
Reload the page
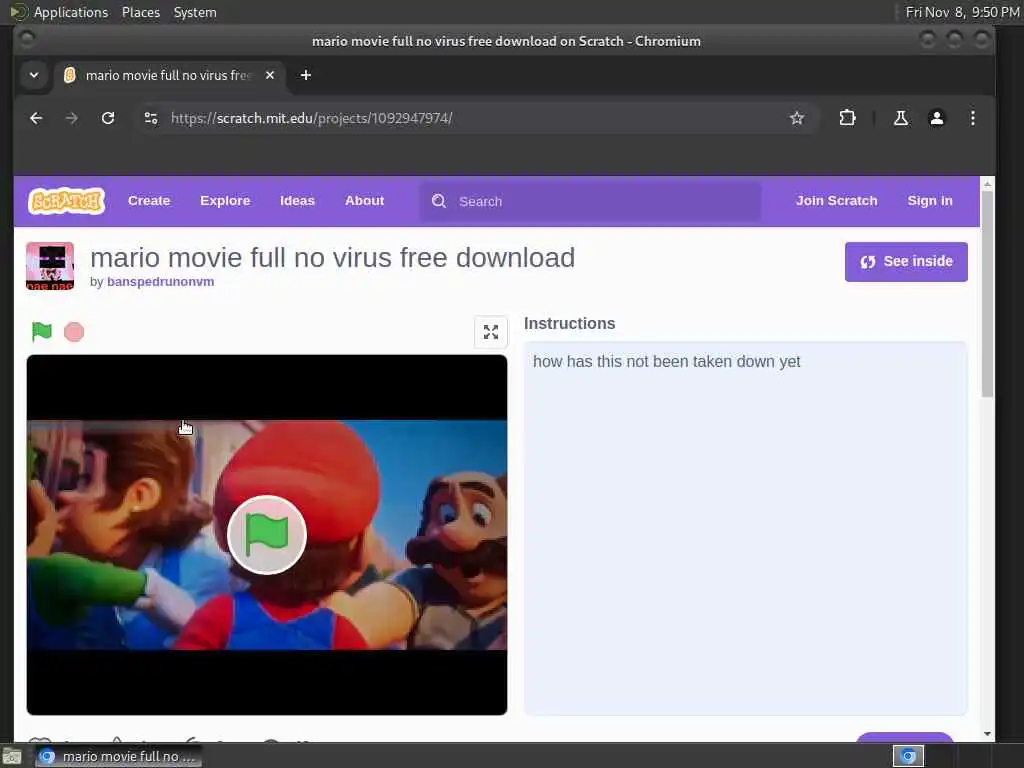point(108,118)
